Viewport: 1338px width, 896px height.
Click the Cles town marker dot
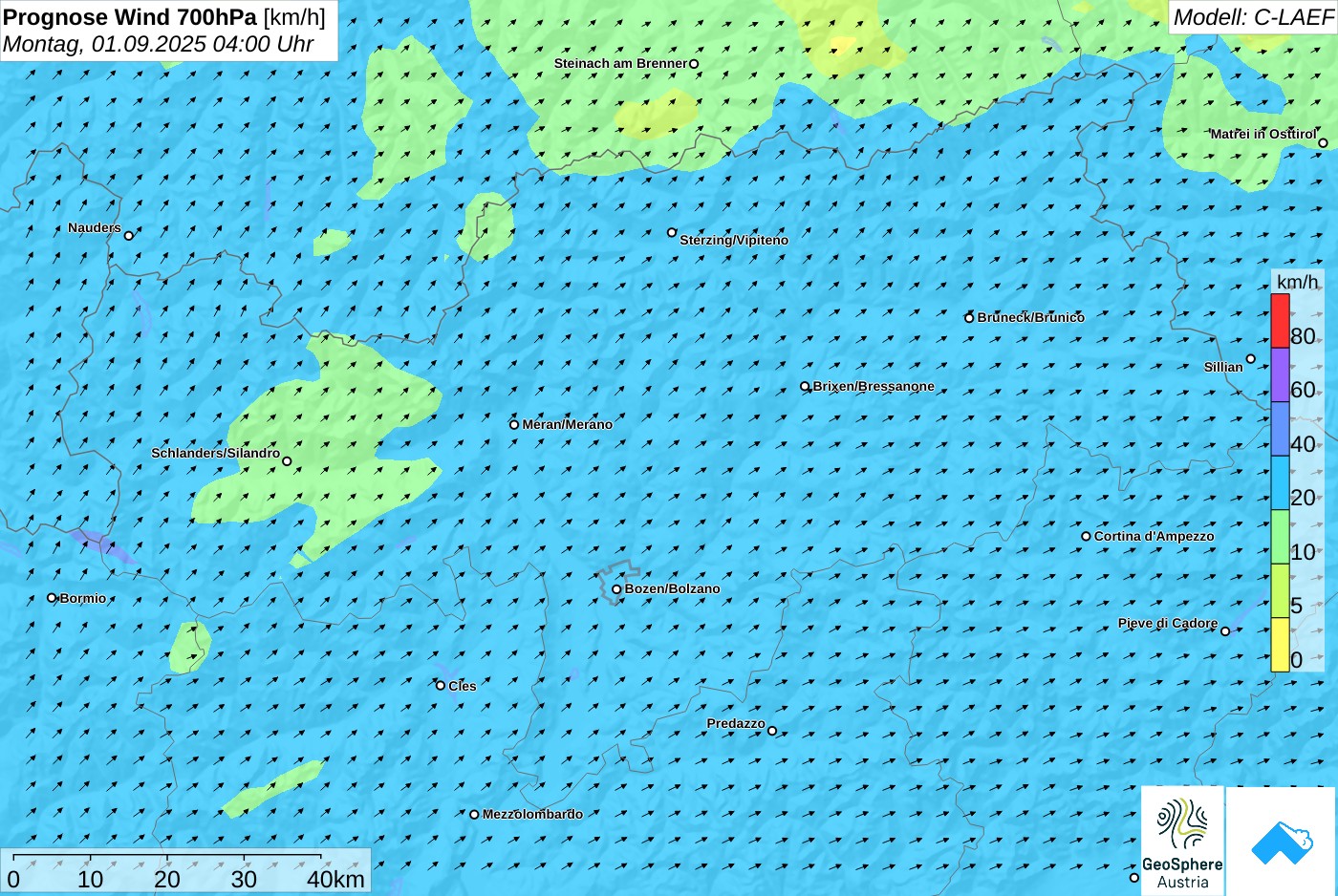pyautogui.click(x=441, y=686)
